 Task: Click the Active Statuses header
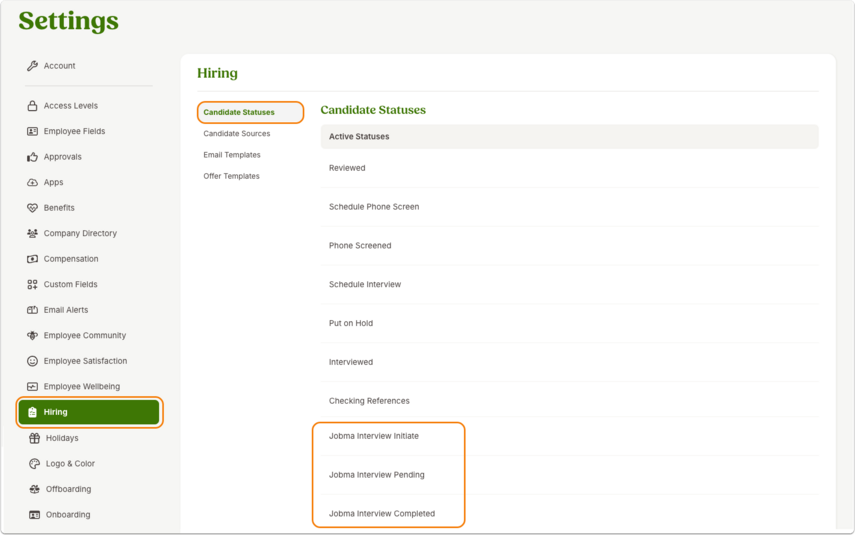point(569,136)
